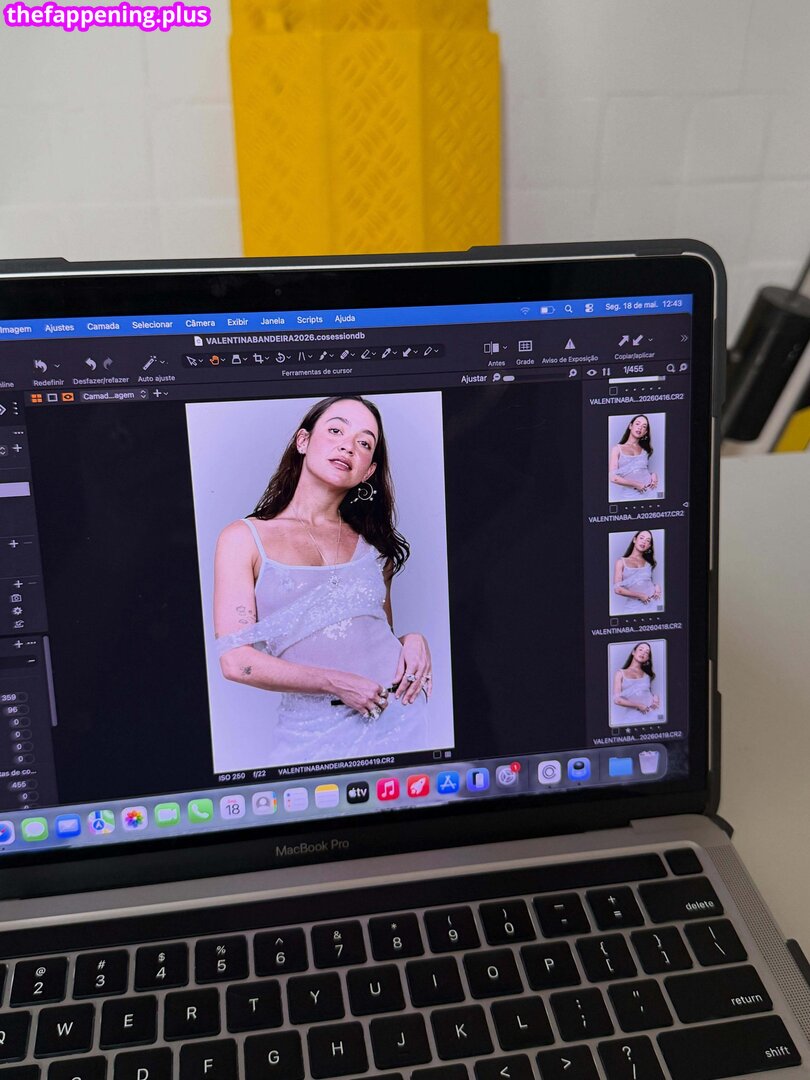Click the viewer zoom slider handle

(x=508, y=378)
